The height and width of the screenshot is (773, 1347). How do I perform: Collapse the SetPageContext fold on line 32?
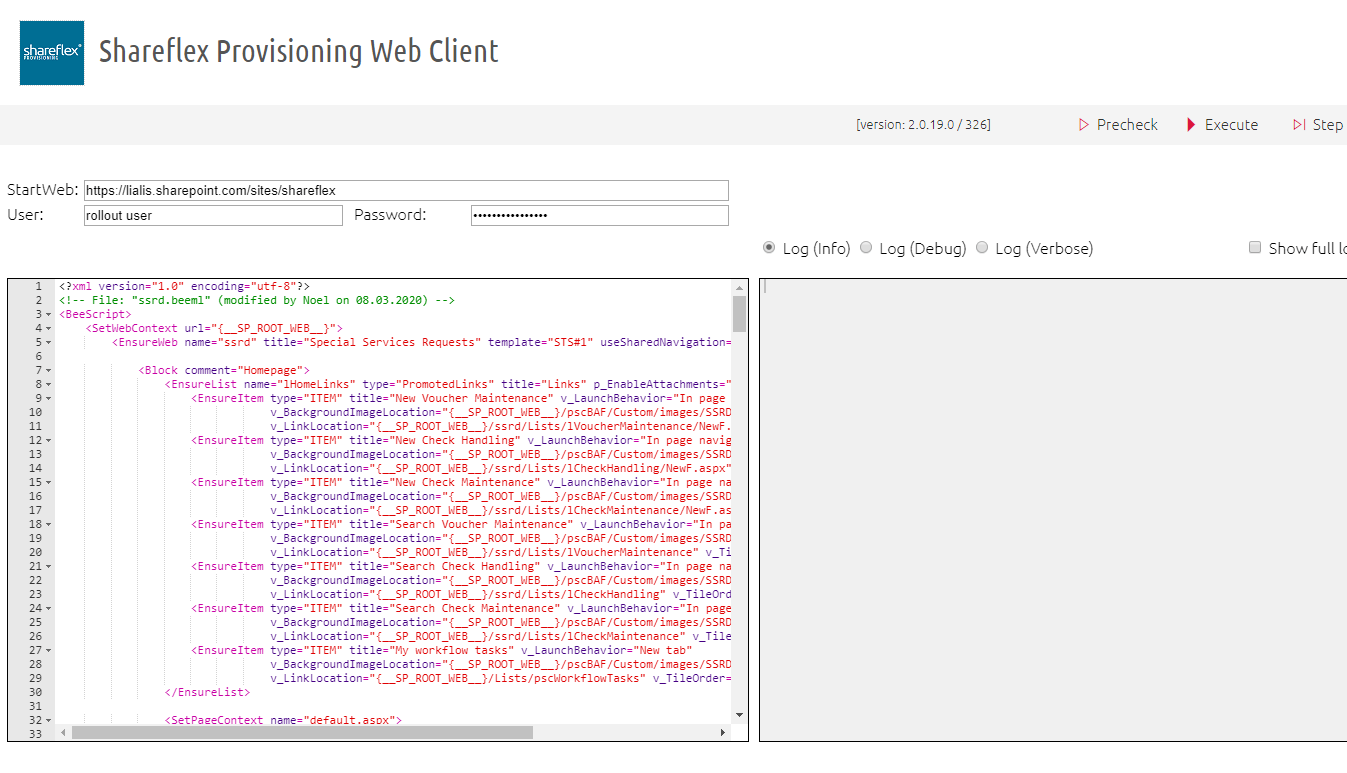pyautogui.click(x=49, y=720)
